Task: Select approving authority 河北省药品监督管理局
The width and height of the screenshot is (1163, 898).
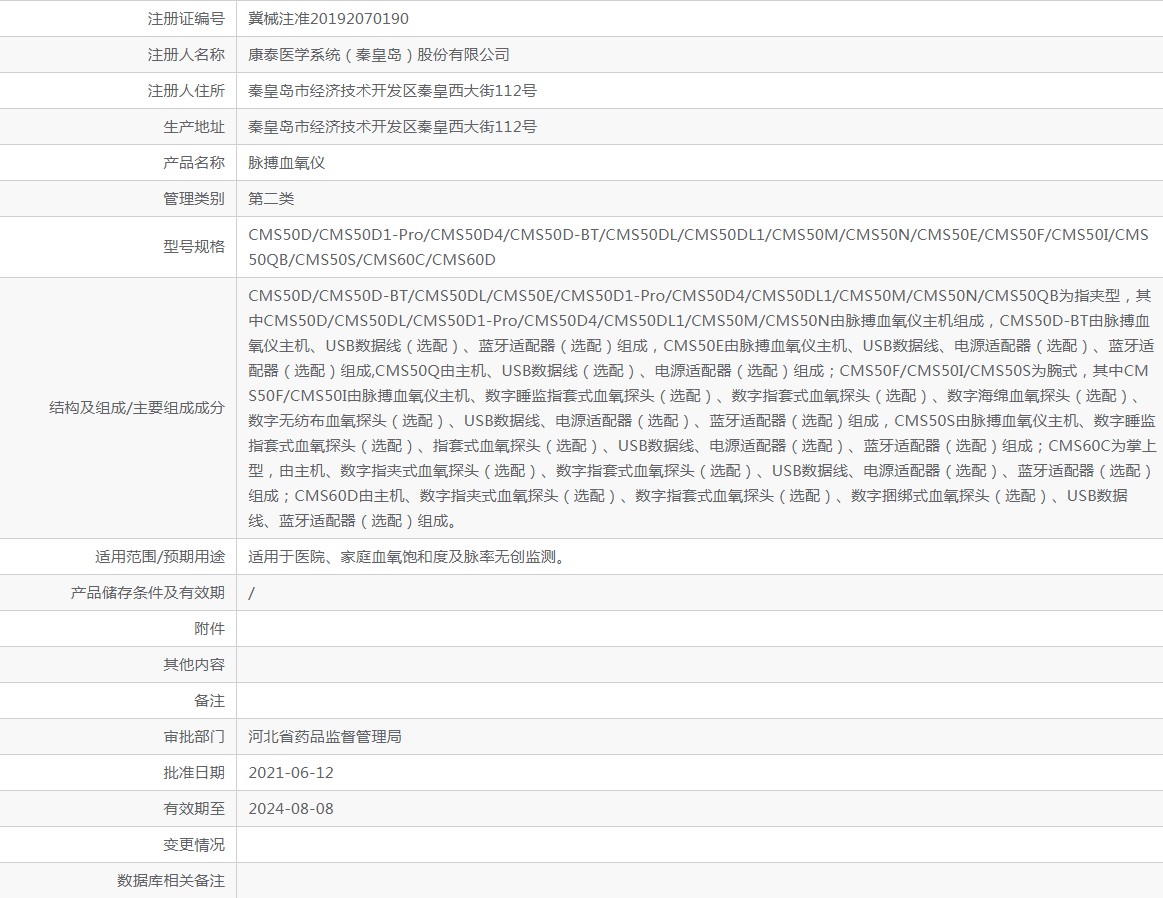Action: 325,736
